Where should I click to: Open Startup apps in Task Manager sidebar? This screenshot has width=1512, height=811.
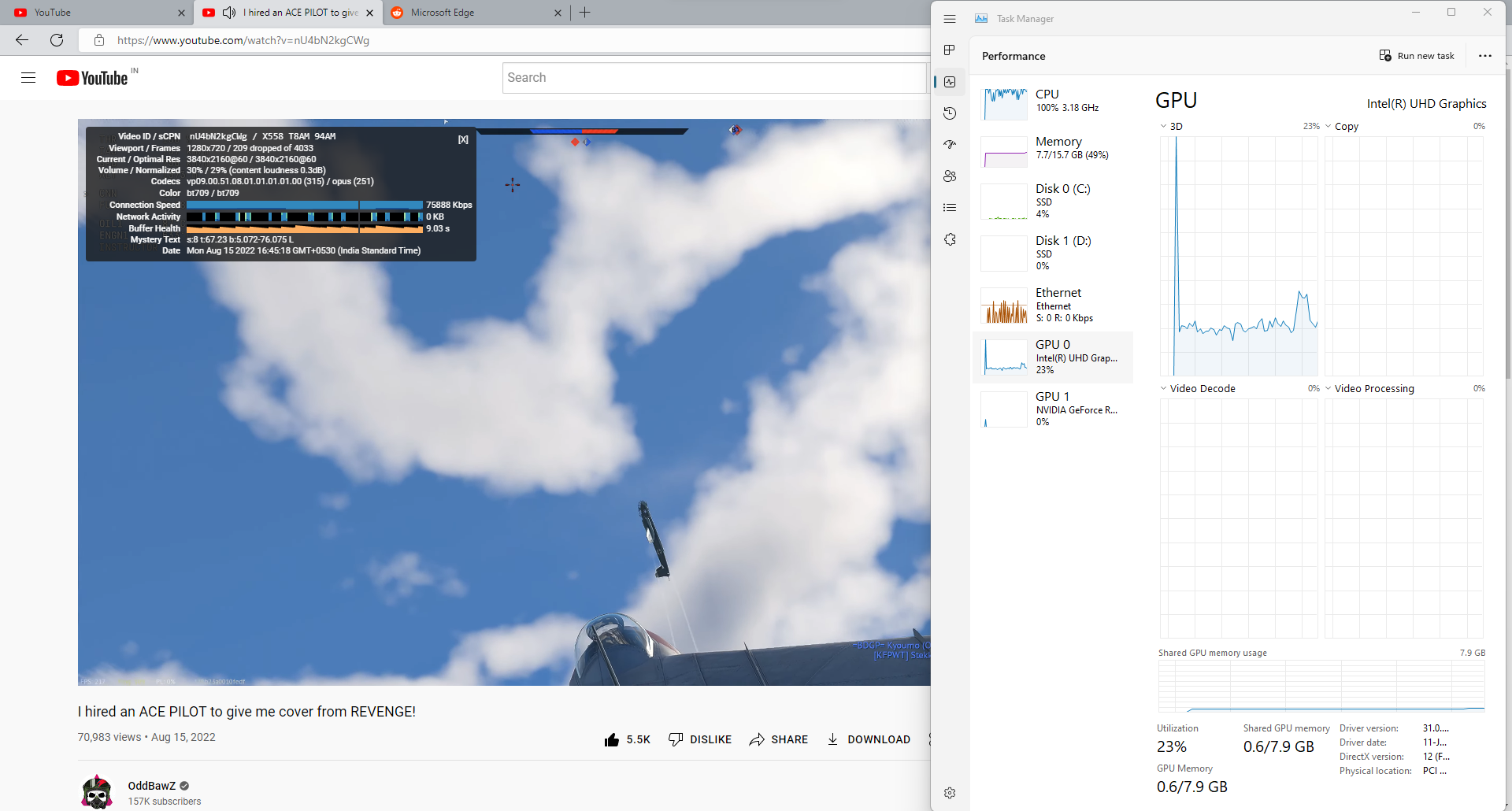tap(950, 145)
